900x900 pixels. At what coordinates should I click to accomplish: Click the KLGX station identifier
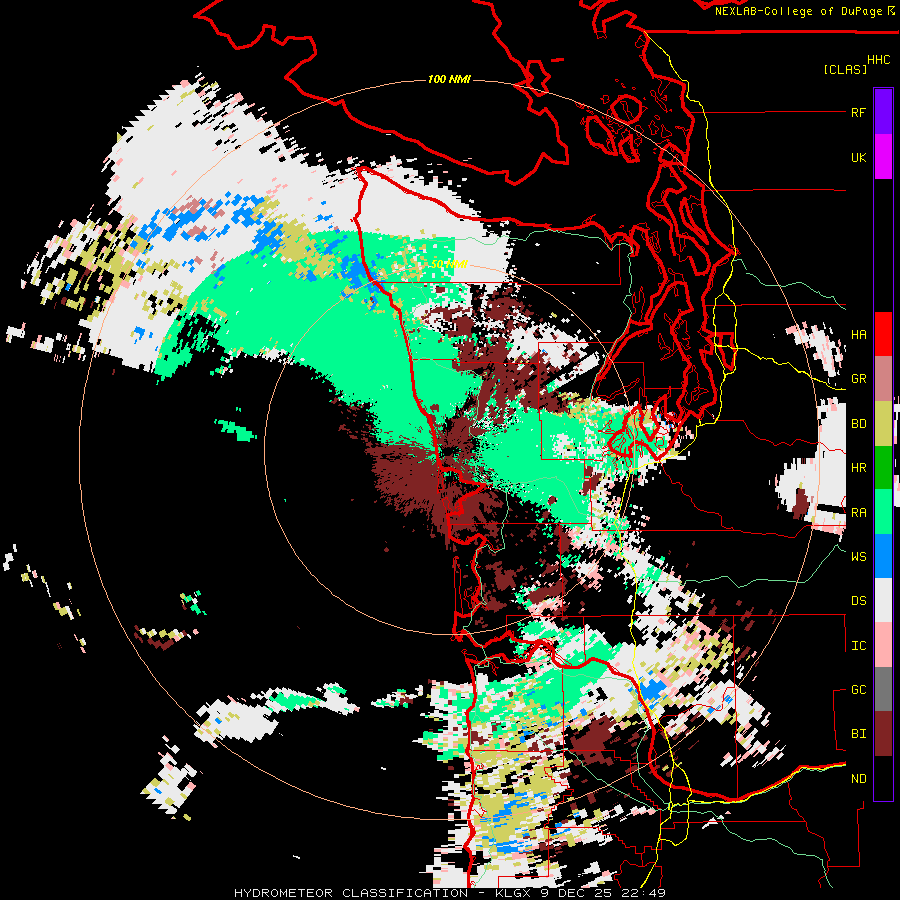click(x=515, y=893)
